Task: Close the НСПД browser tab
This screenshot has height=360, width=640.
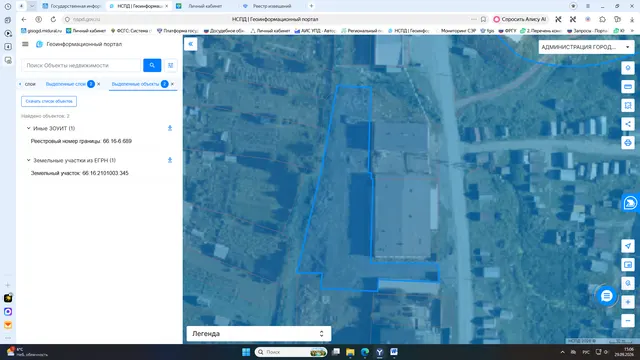Action: (x=167, y=6)
